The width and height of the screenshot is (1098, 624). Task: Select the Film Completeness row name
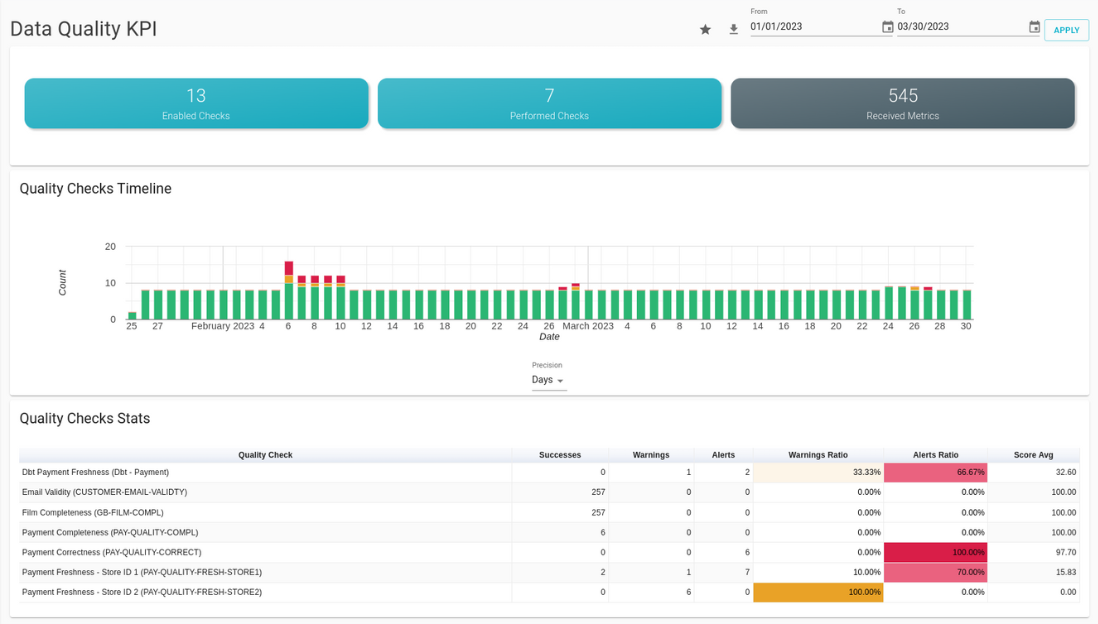(92, 513)
